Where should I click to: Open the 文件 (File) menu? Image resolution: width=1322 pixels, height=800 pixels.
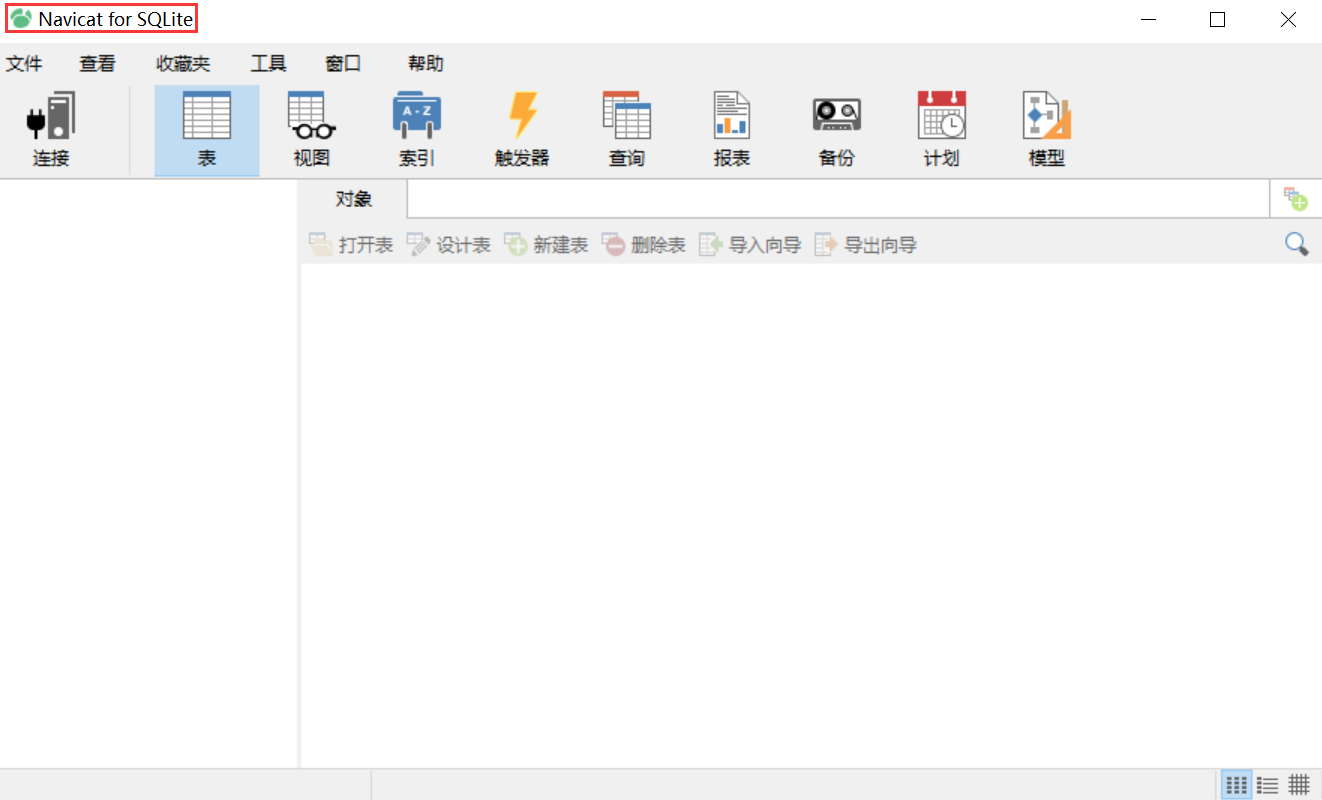click(25, 63)
